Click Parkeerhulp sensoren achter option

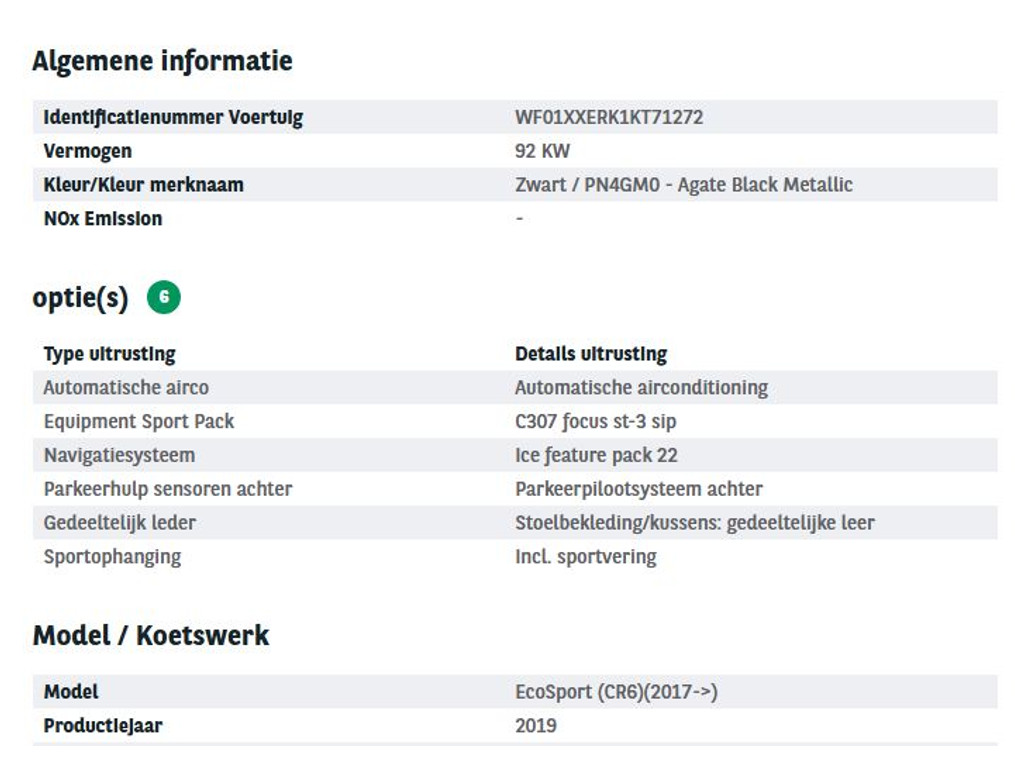168,489
